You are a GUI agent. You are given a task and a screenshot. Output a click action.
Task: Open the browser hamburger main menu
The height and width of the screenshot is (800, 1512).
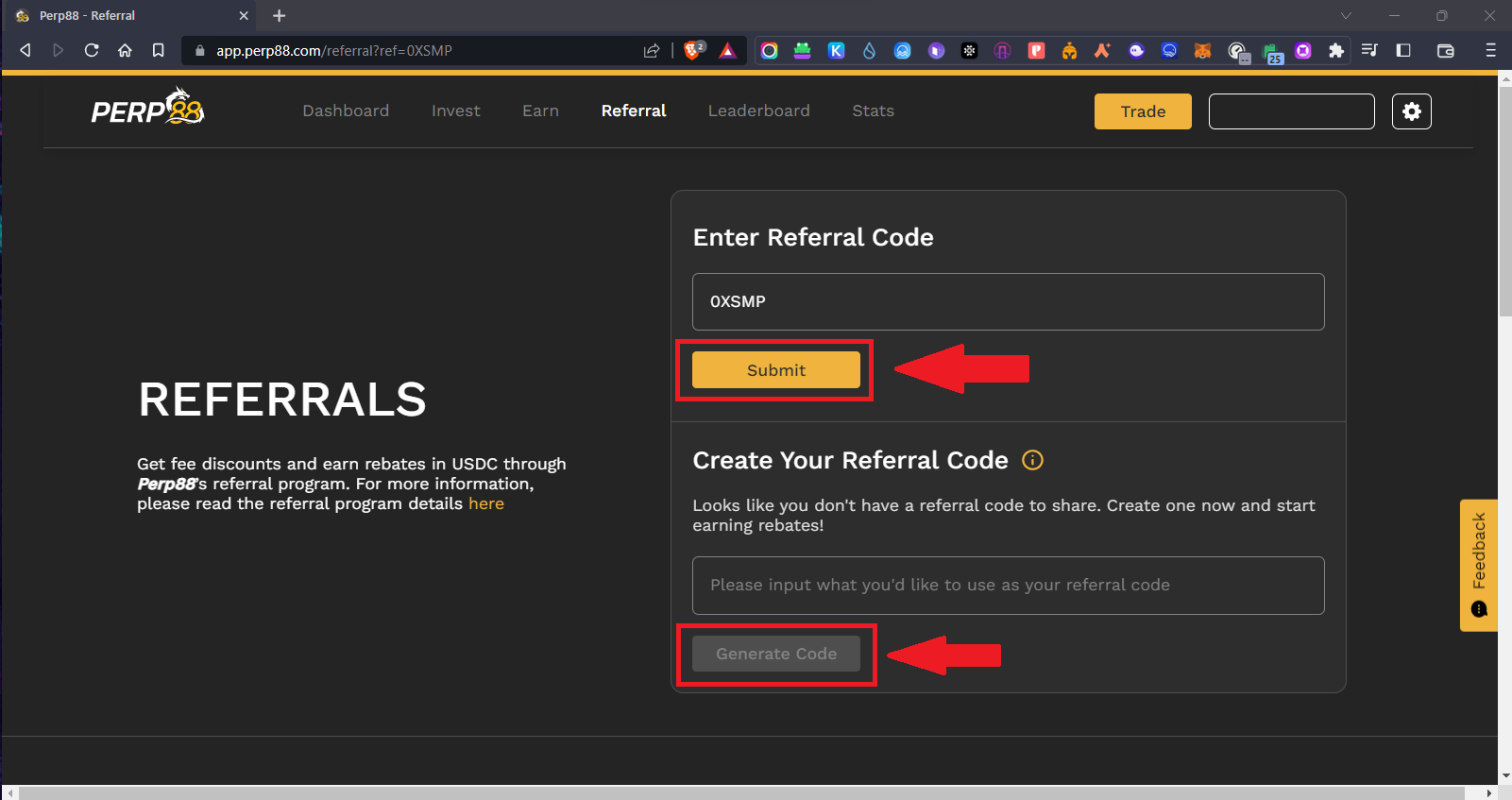click(x=1490, y=50)
